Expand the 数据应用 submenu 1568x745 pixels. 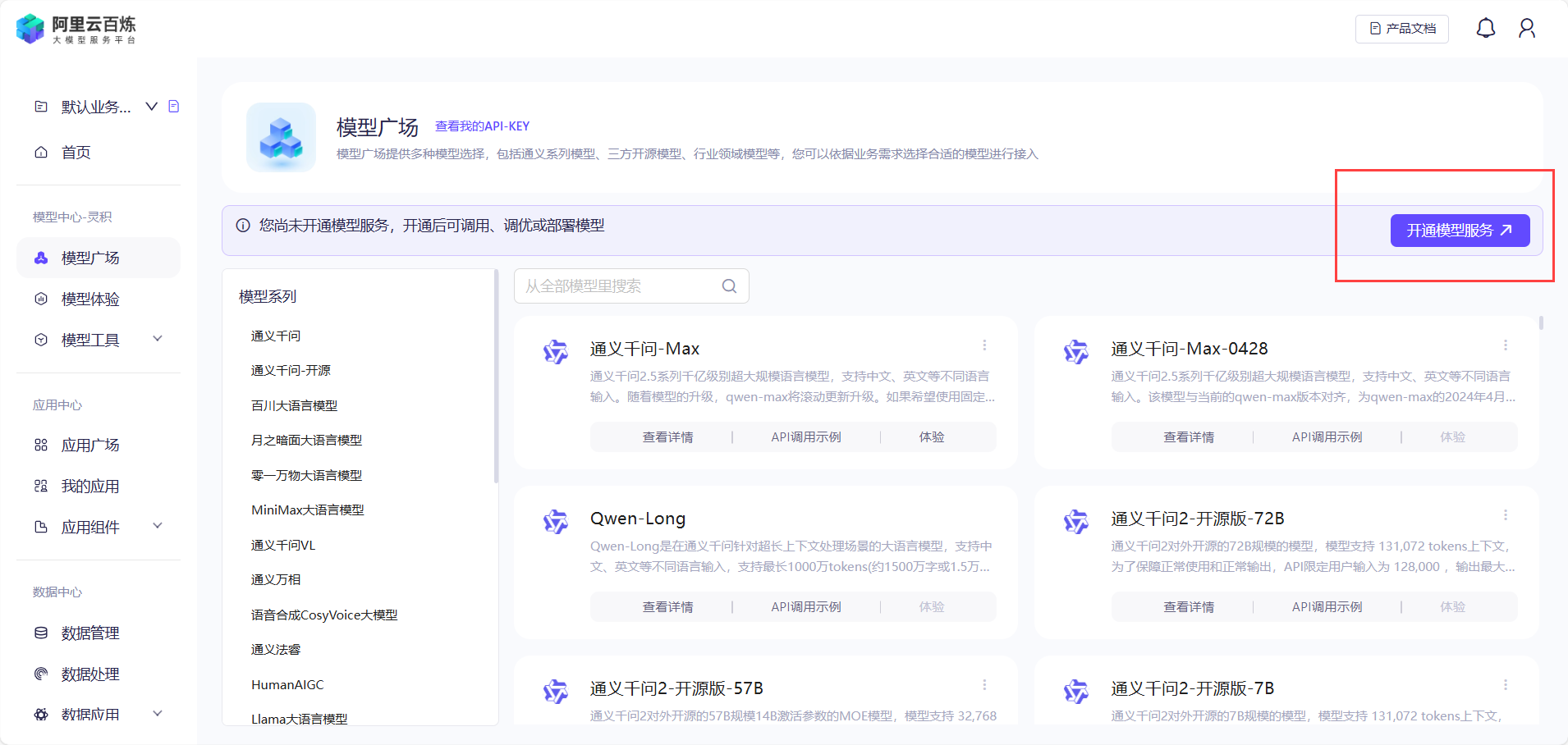[x=158, y=714]
